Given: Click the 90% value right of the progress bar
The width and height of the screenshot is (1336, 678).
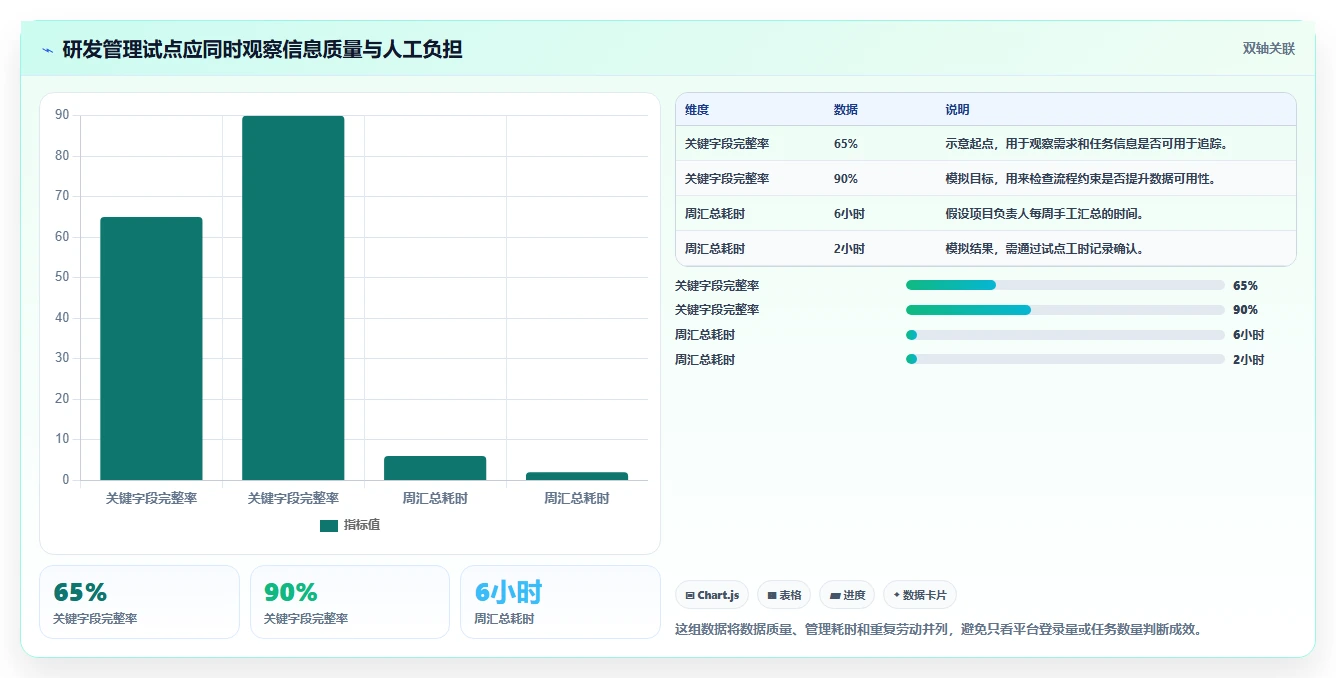Looking at the screenshot, I should 1245,310.
